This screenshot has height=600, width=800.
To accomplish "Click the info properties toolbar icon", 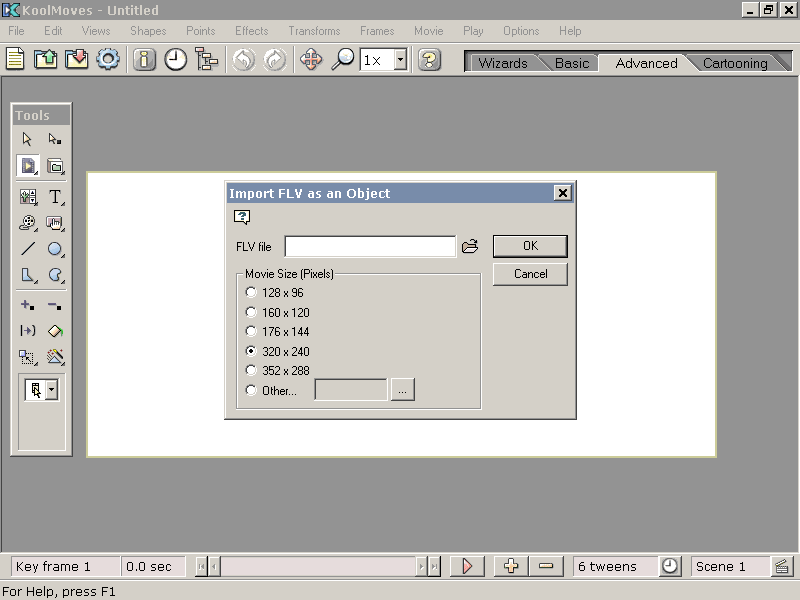I will click(144, 60).
